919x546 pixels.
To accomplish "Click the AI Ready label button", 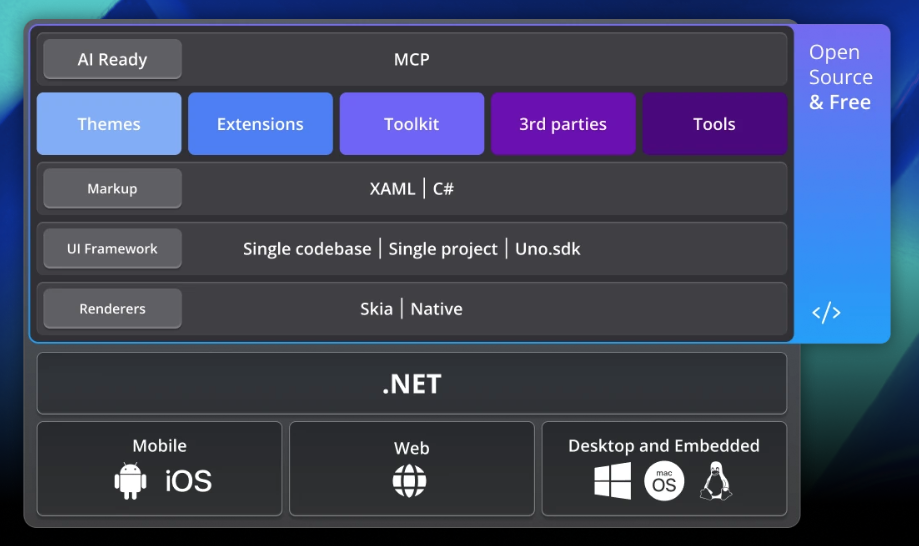I will pos(112,59).
